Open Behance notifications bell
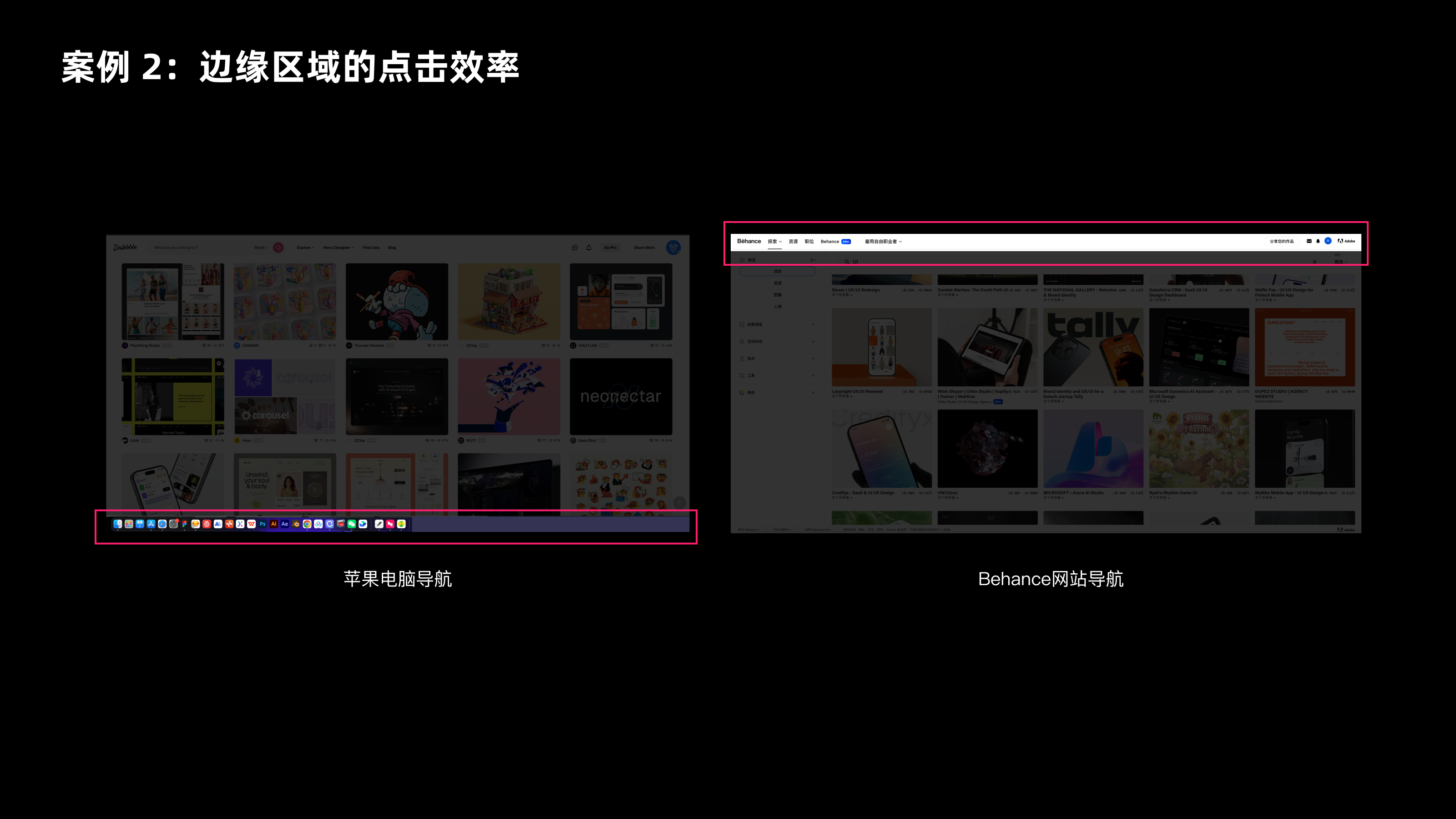Image resolution: width=1456 pixels, height=819 pixels. click(x=1318, y=241)
